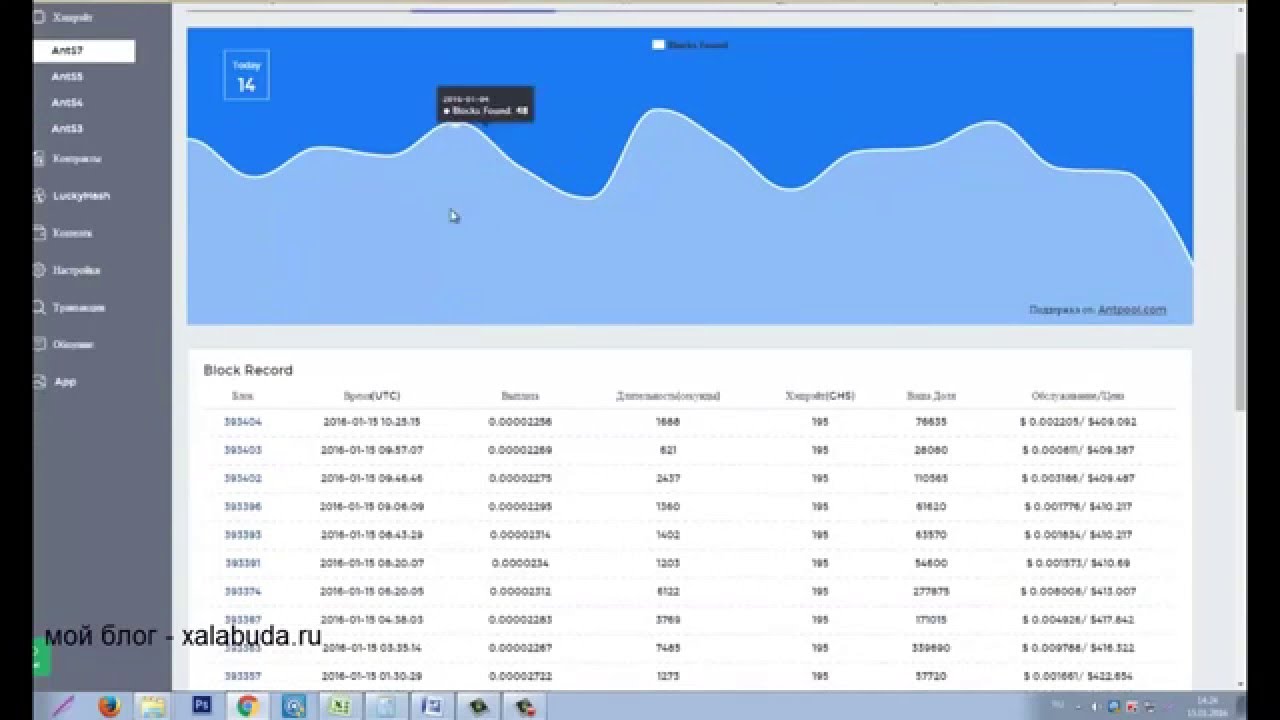Open block 393391 link
Screen dimensions: 1280x720
[x=242, y=563]
